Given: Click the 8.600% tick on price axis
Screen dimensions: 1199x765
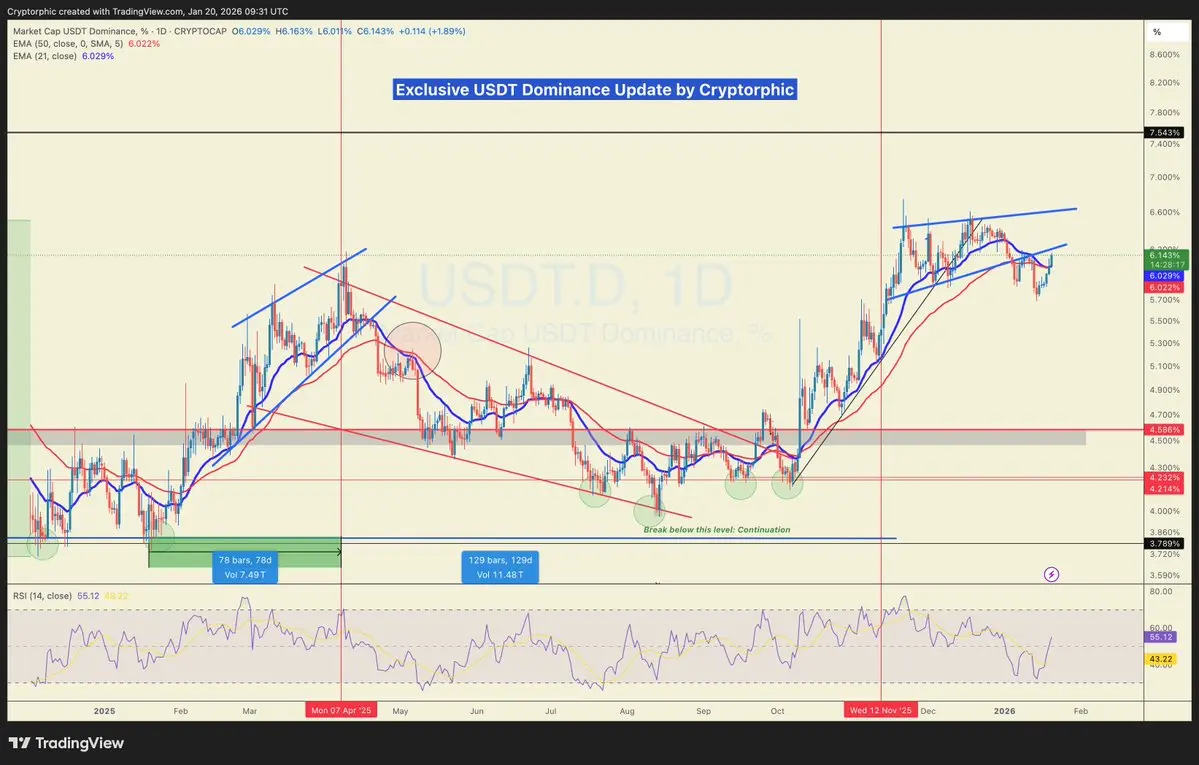Looking at the screenshot, I should coord(1165,55).
